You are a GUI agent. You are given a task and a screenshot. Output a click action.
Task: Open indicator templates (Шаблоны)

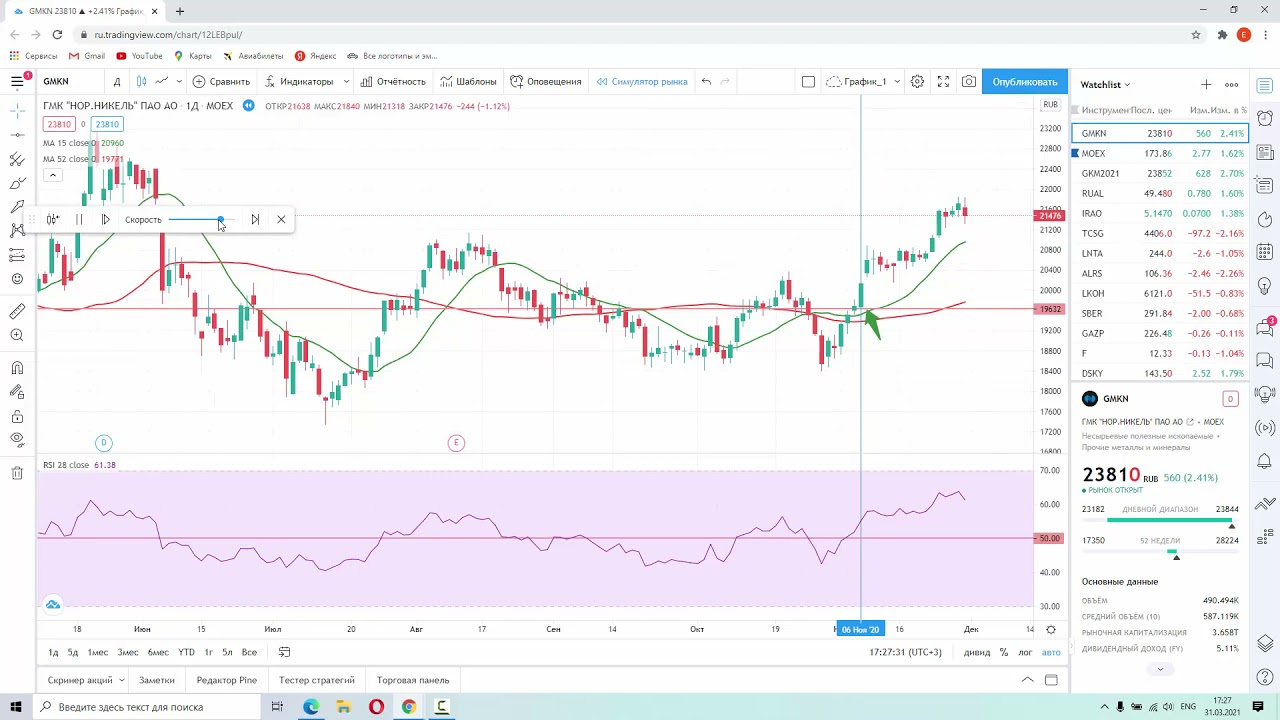(468, 82)
